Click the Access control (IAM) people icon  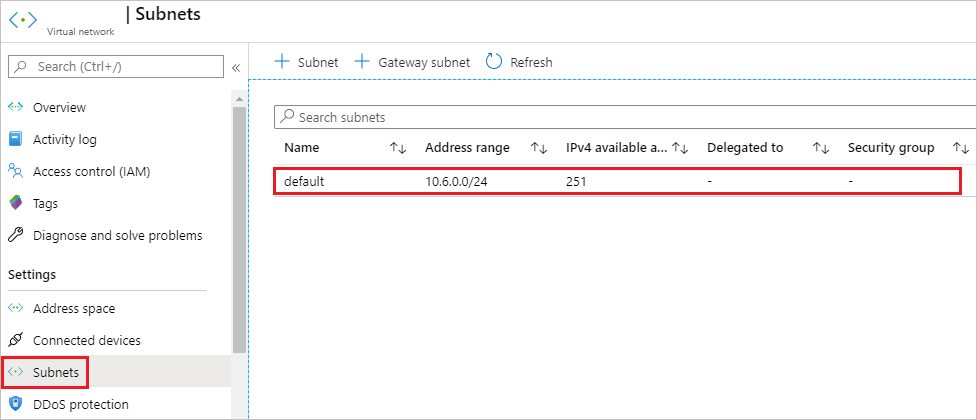tap(16, 171)
